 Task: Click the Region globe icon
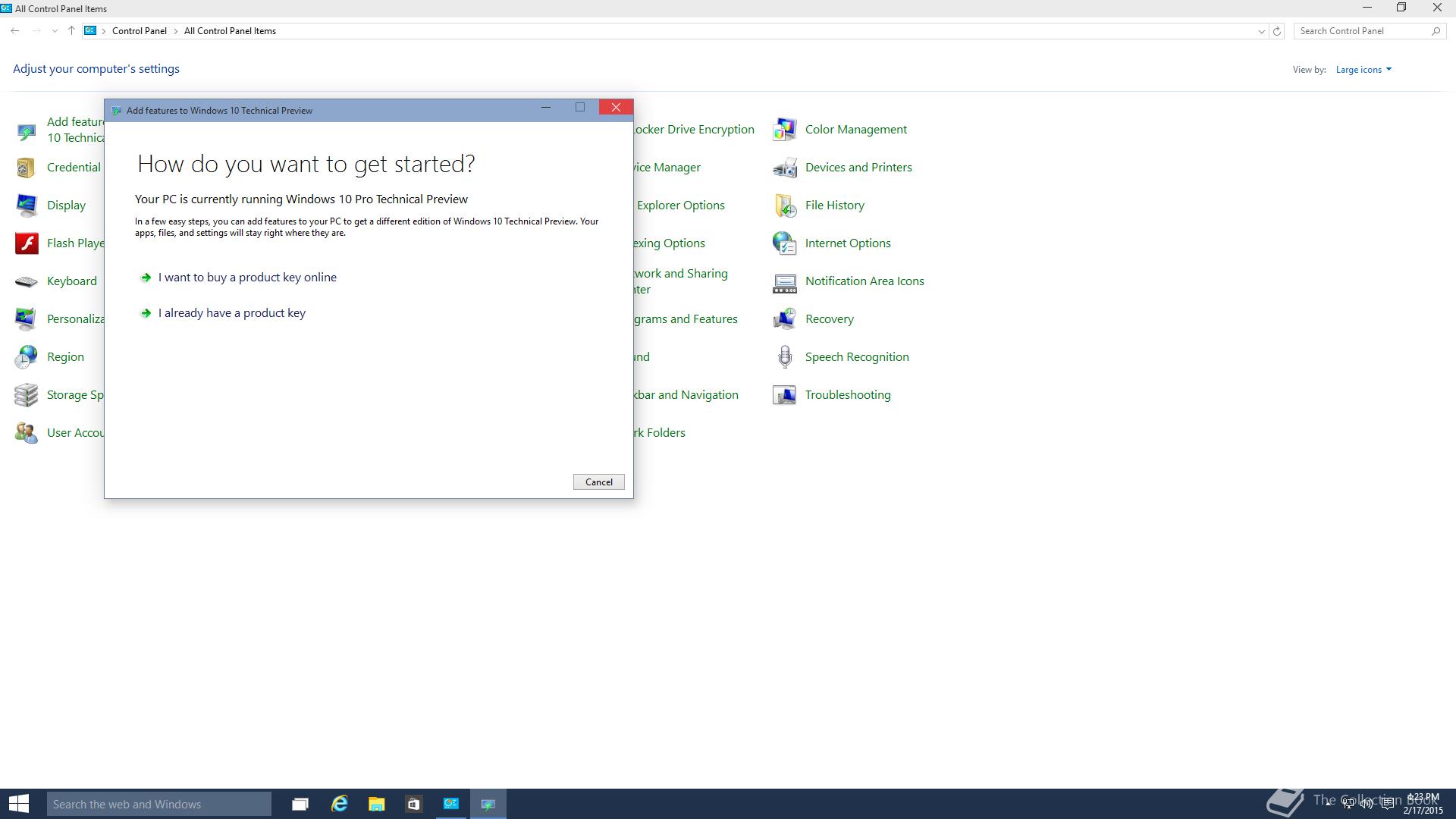click(x=27, y=357)
